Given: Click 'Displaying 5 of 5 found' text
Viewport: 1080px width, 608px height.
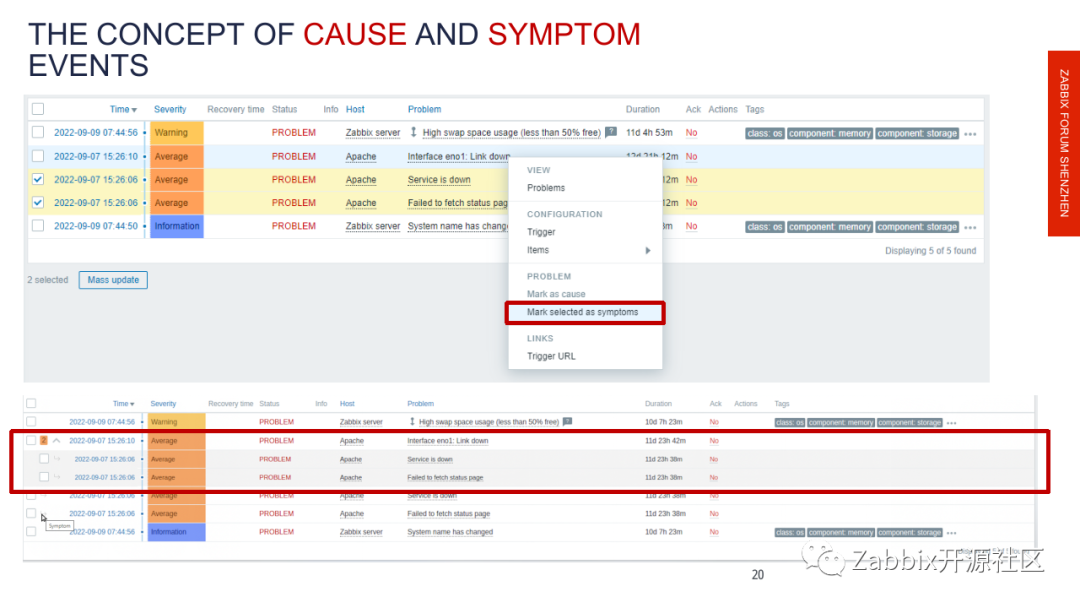Looking at the screenshot, I should point(931,251).
